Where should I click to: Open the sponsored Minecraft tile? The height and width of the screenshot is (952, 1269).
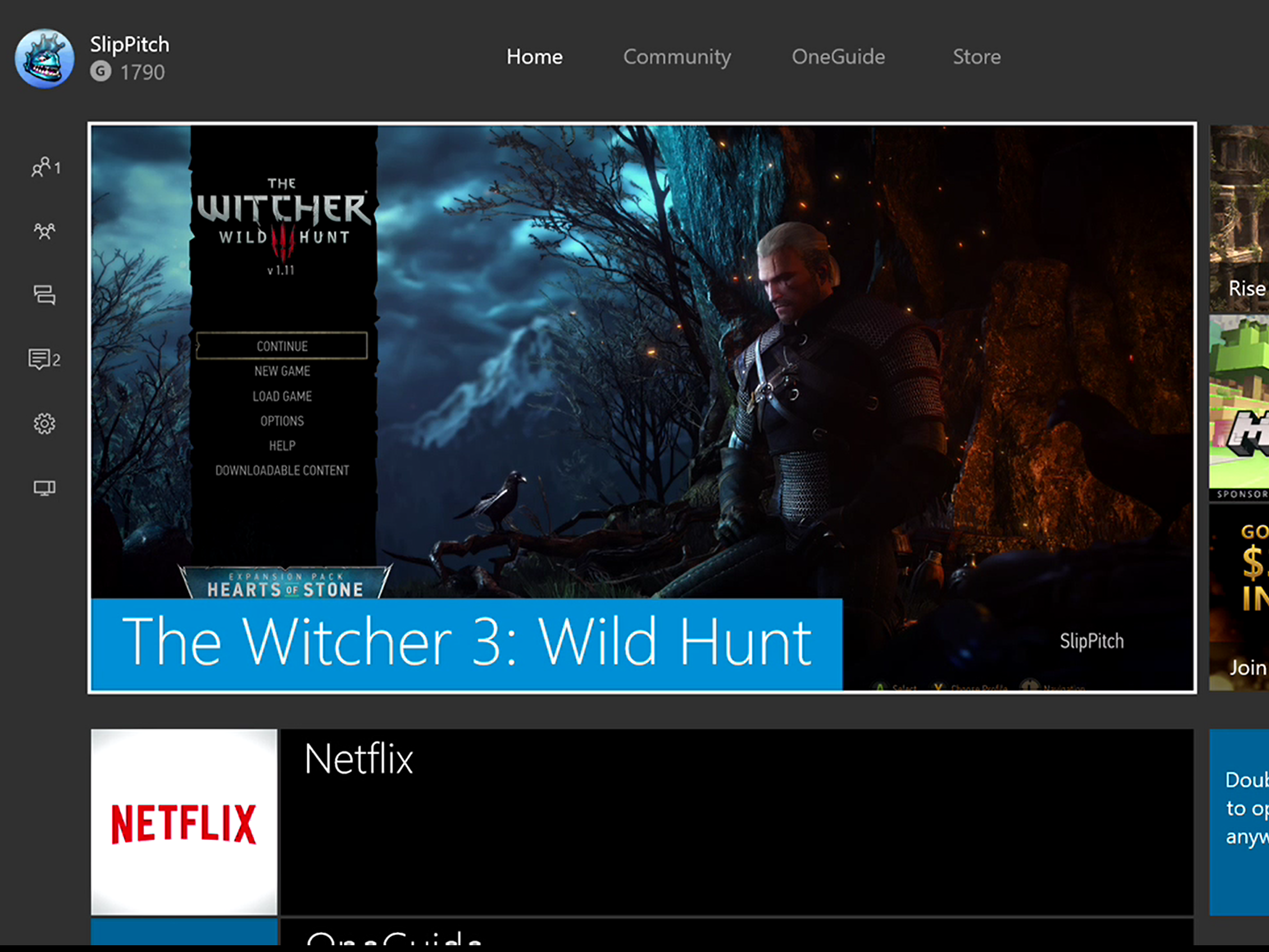1239,408
